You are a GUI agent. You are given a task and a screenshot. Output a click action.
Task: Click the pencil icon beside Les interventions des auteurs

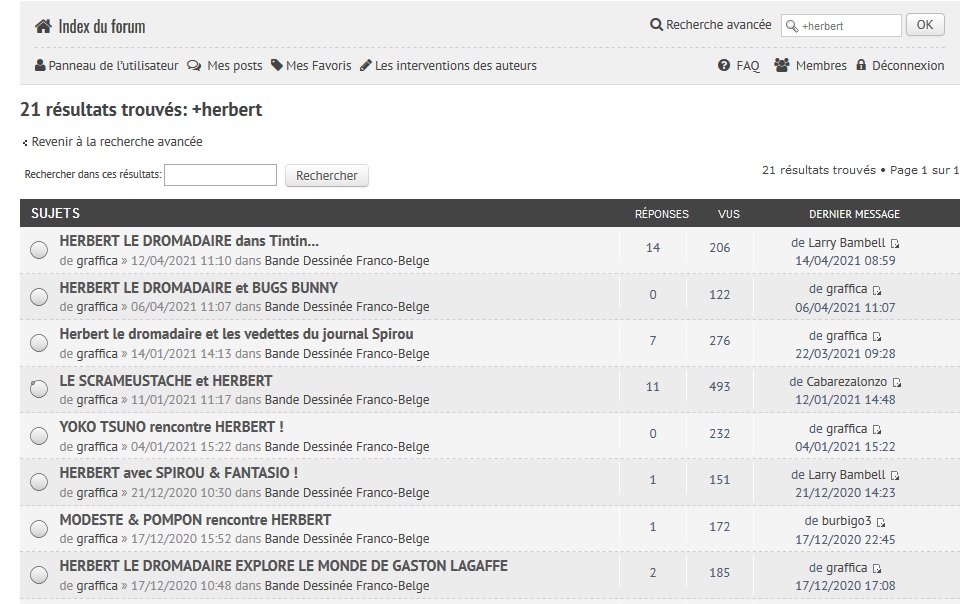[366, 66]
